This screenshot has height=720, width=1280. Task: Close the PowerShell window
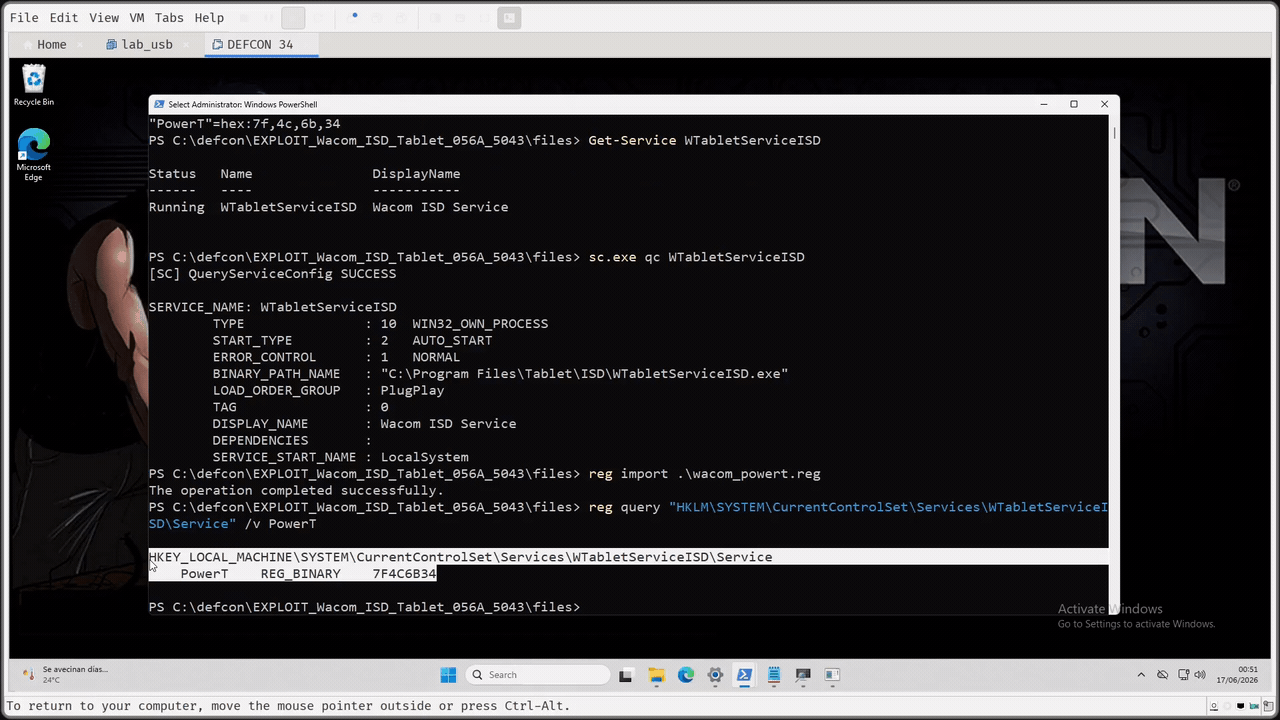tap(1104, 104)
